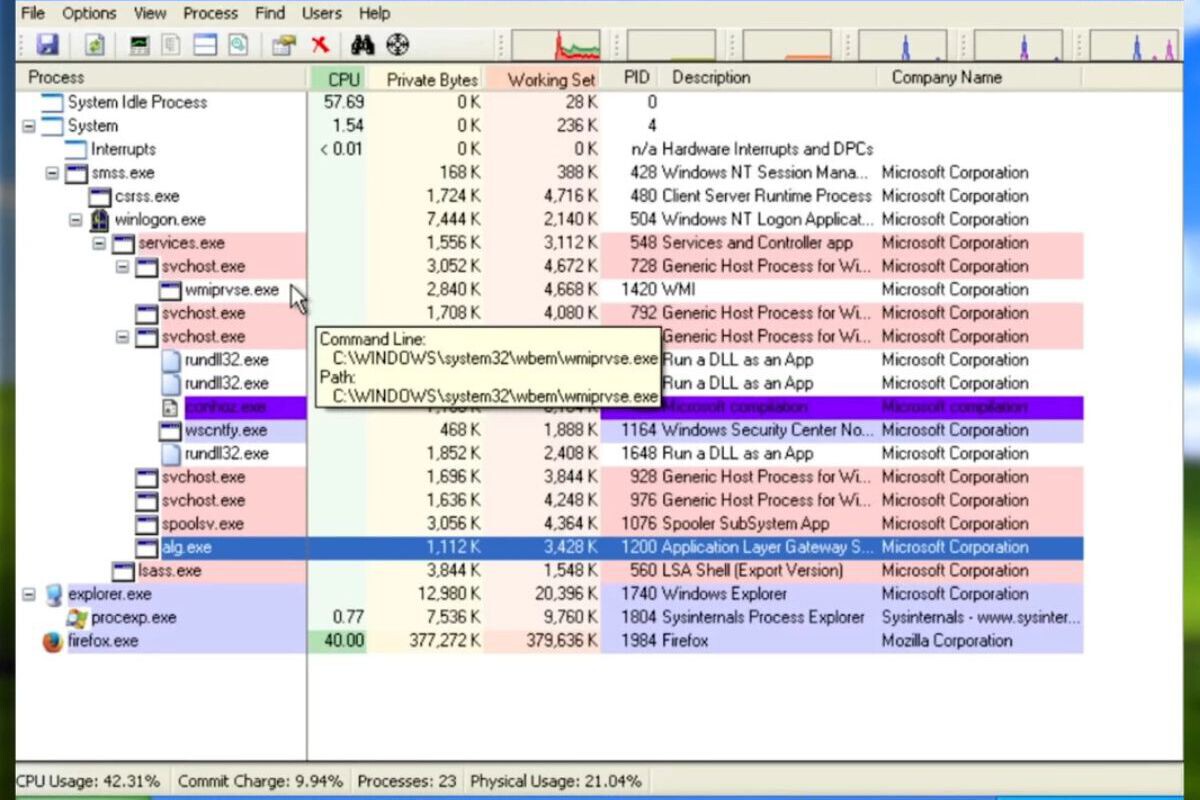The height and width of the screenshot is (800, 1200).
Task: Collapse the winlogon.exe tree node
Action: coord(75,220)
